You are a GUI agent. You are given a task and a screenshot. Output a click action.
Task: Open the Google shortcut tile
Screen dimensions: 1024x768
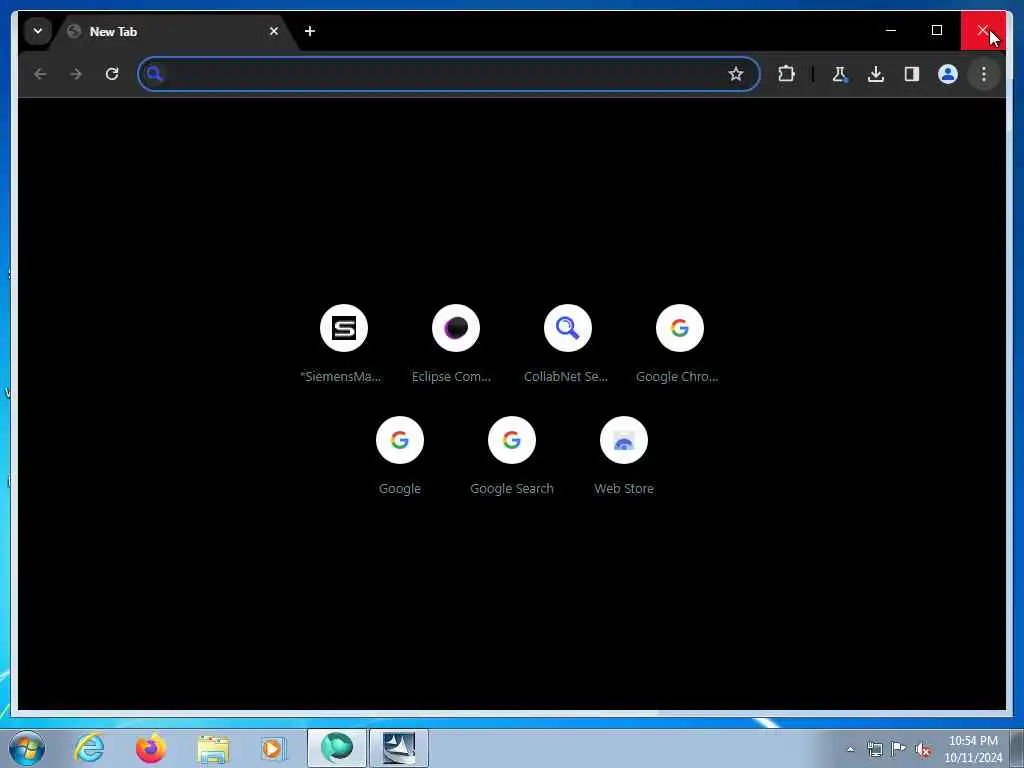400,455
